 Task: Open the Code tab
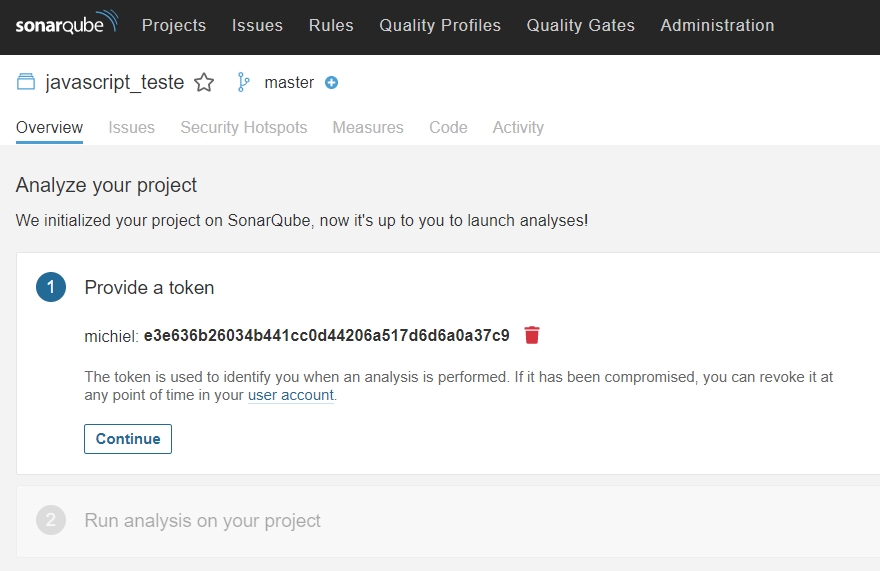pyautogui.click(x=448, y=127)
